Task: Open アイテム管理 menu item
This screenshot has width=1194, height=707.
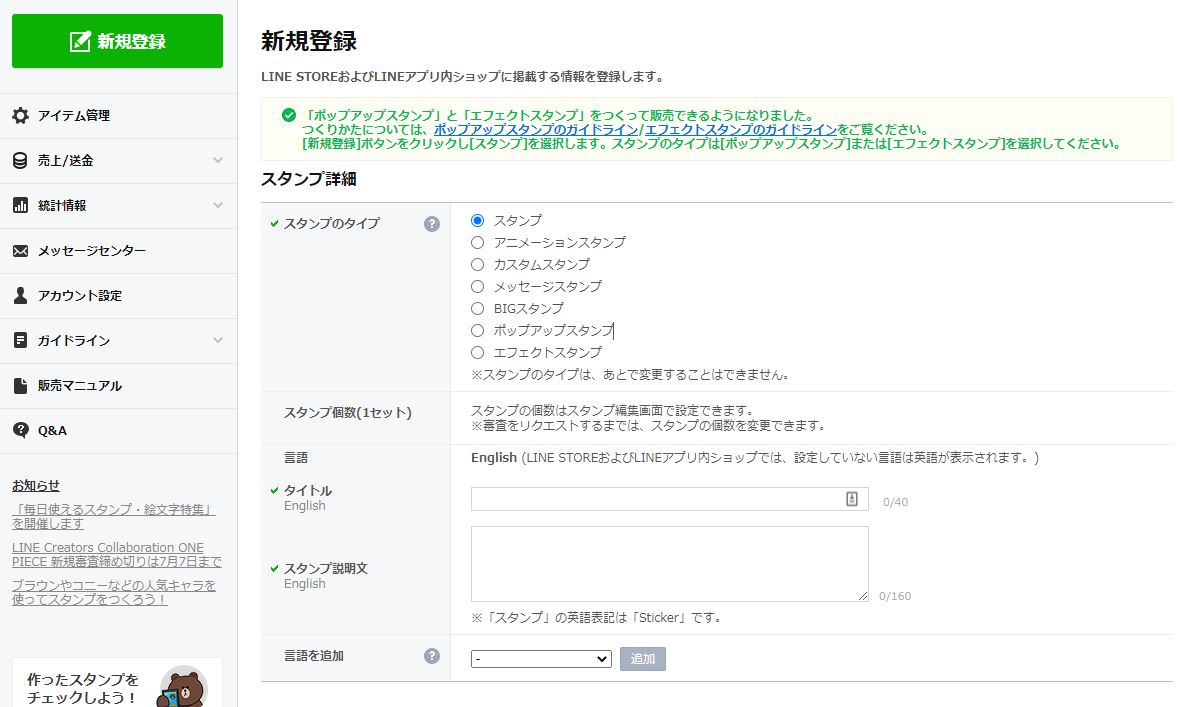Action: click(119, 116)
